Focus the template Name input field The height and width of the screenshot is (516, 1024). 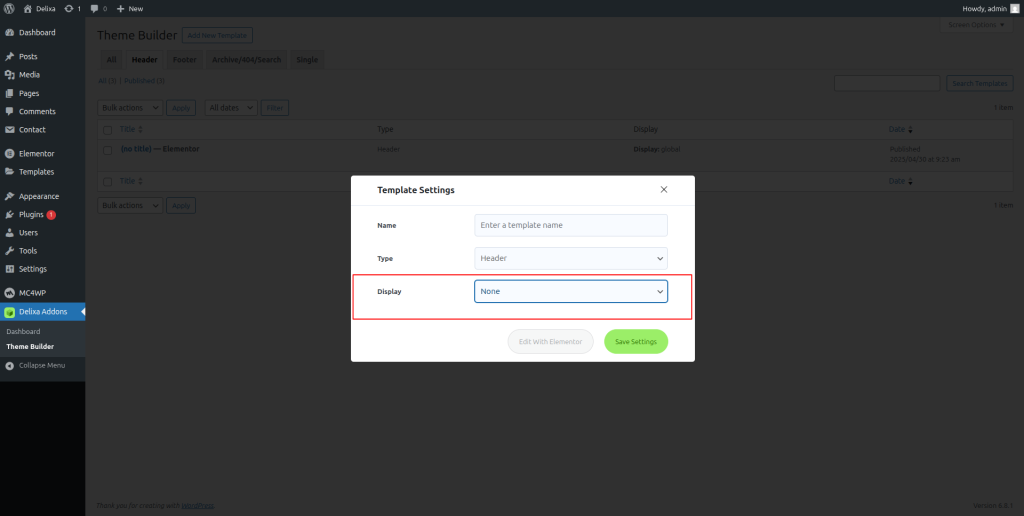pyautogui.click(x=571, y=225)
